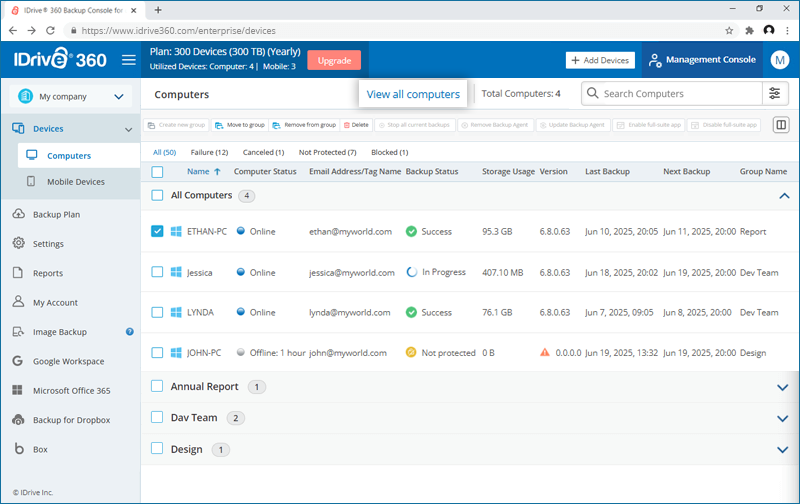
Task: Open Backup for Dropbox in the sidebar
Action: [71, 420]
